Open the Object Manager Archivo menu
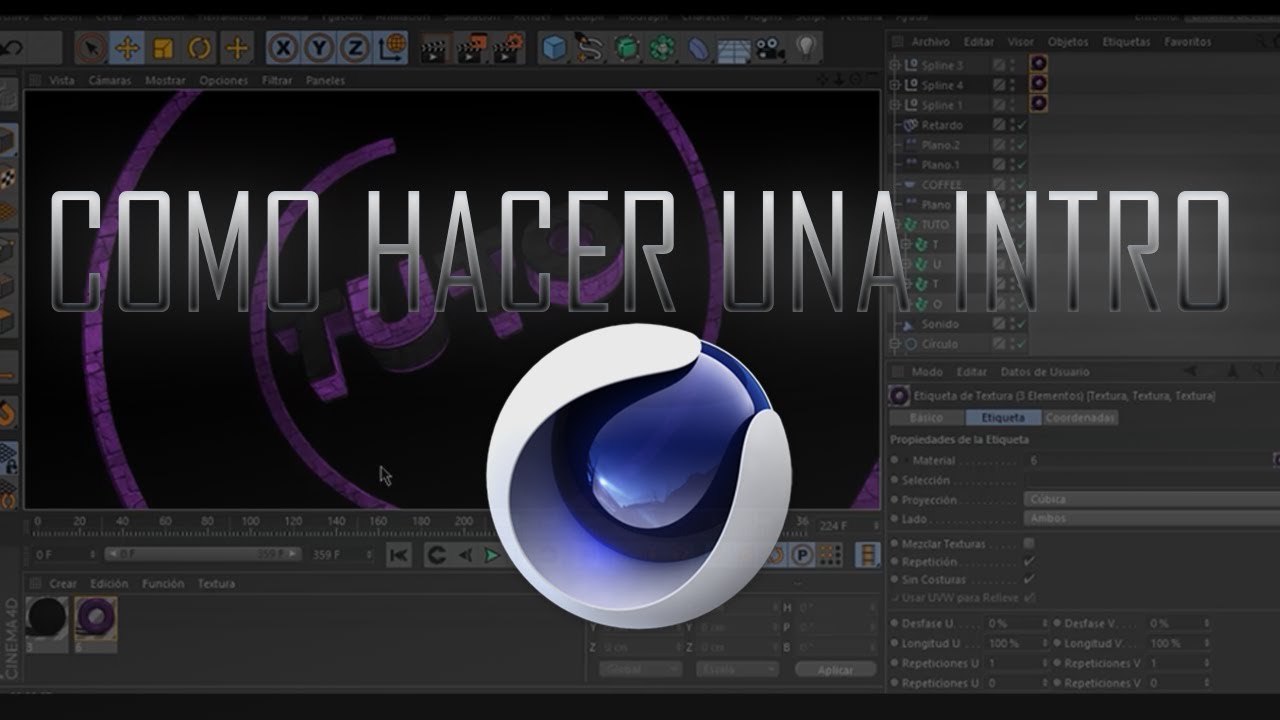Viewport: 1280px width, 720px height. pyautogui.click(x=931, y=42)
